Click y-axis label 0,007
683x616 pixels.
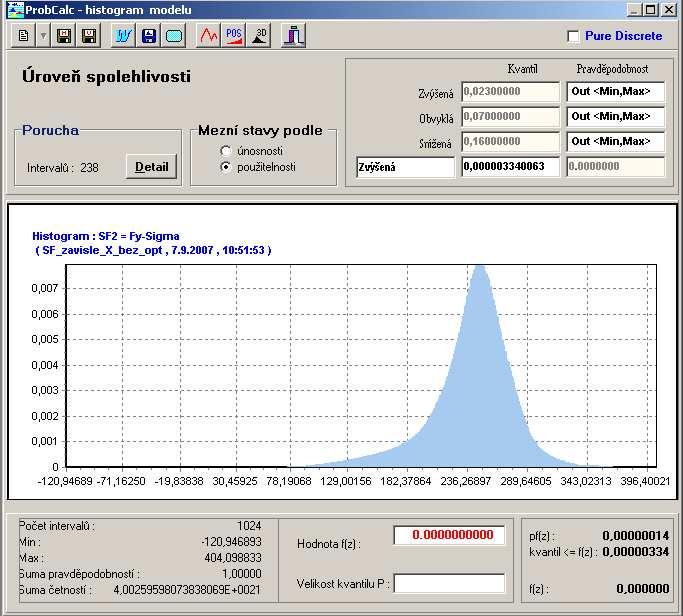(x=45, y=288)
